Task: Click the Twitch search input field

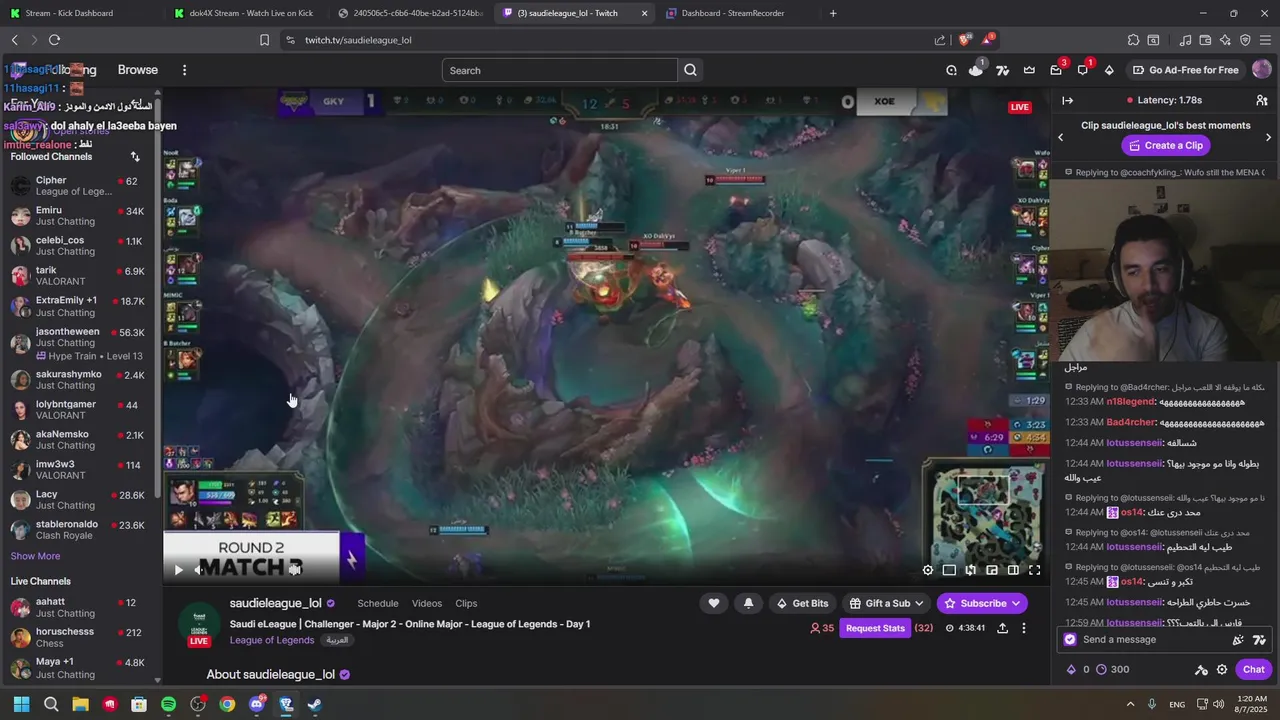Action: [x=560, y=70]
